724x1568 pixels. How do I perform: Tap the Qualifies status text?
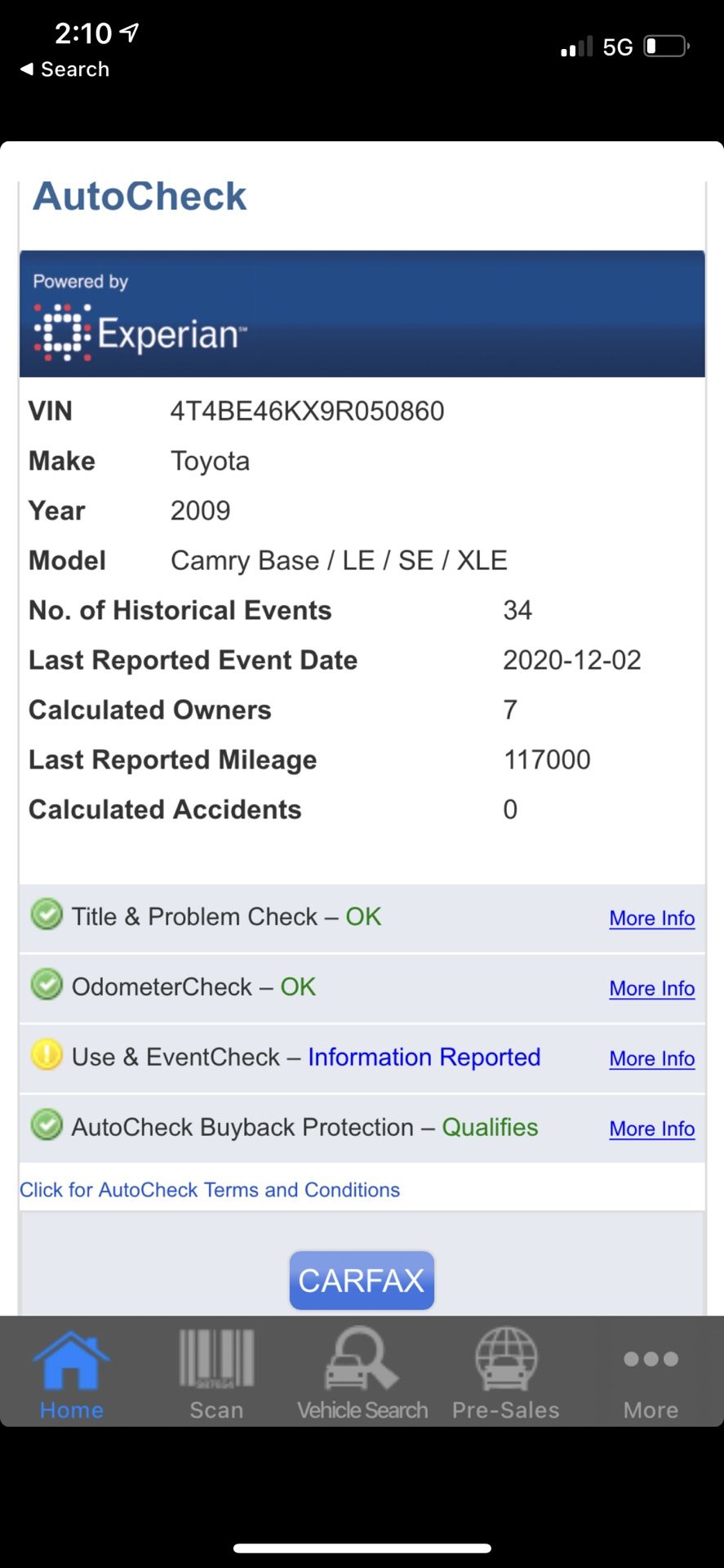[490, 1127]
